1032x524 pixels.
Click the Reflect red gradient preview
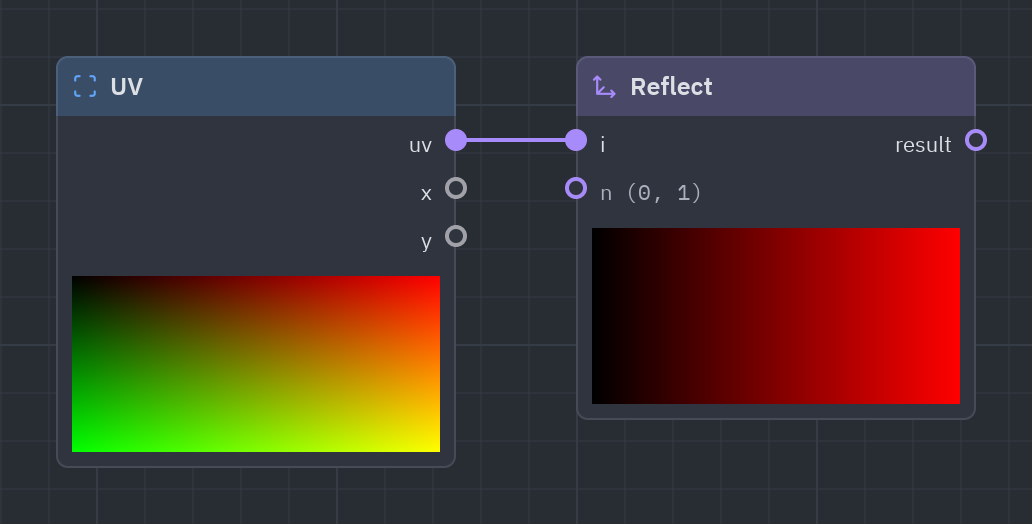(x=776, y=316)
